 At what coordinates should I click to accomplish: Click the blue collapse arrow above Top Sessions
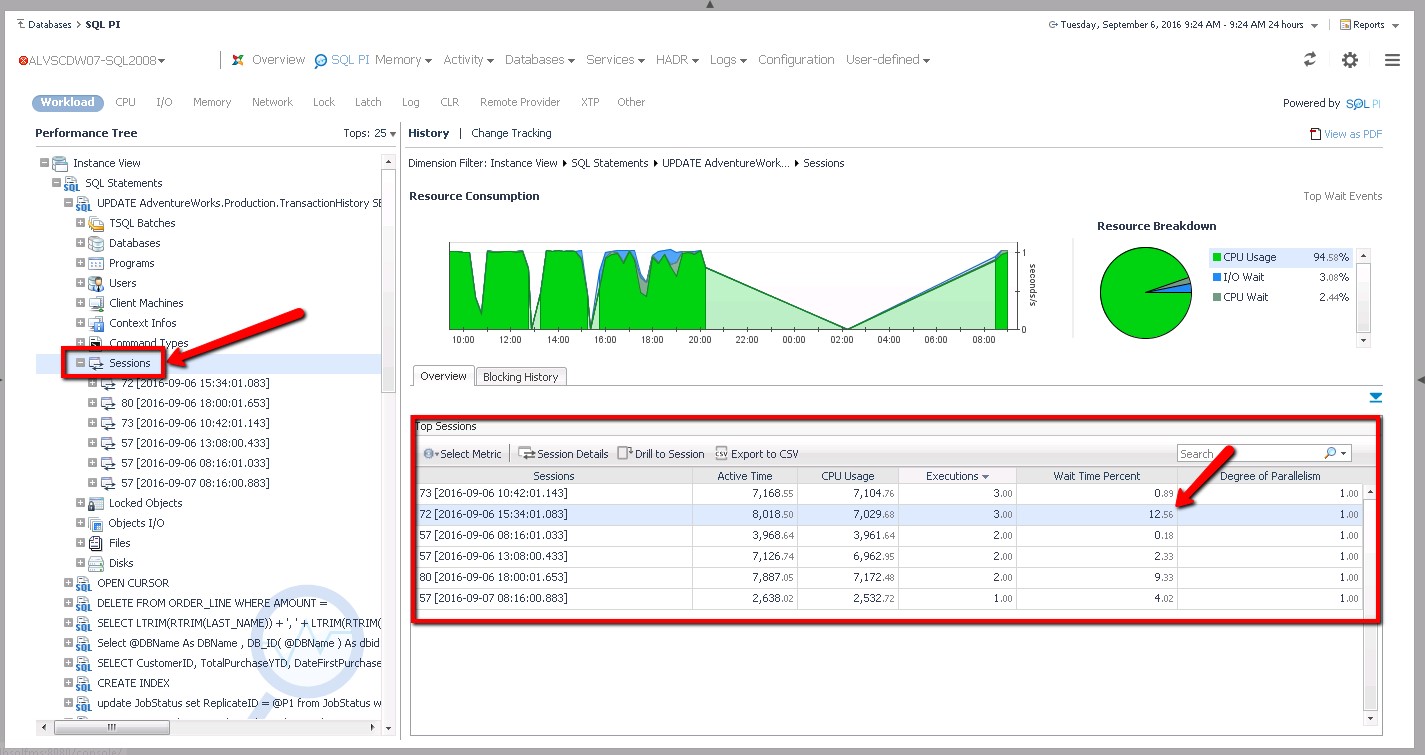(1376, 398)
